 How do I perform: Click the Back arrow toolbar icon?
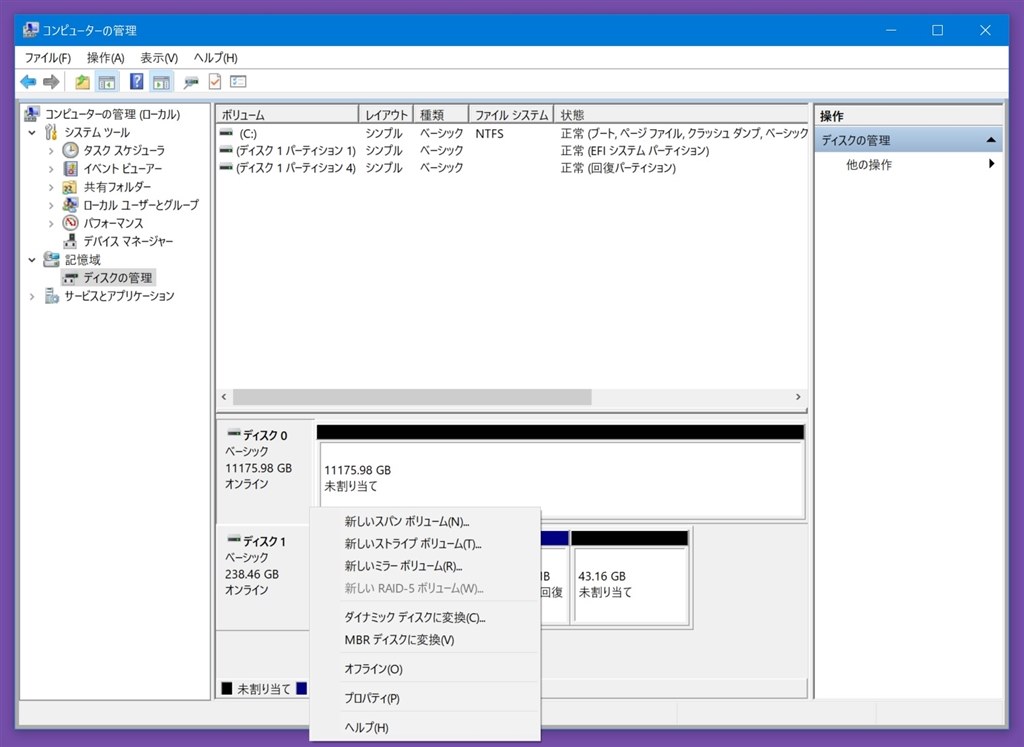(28, 82)
